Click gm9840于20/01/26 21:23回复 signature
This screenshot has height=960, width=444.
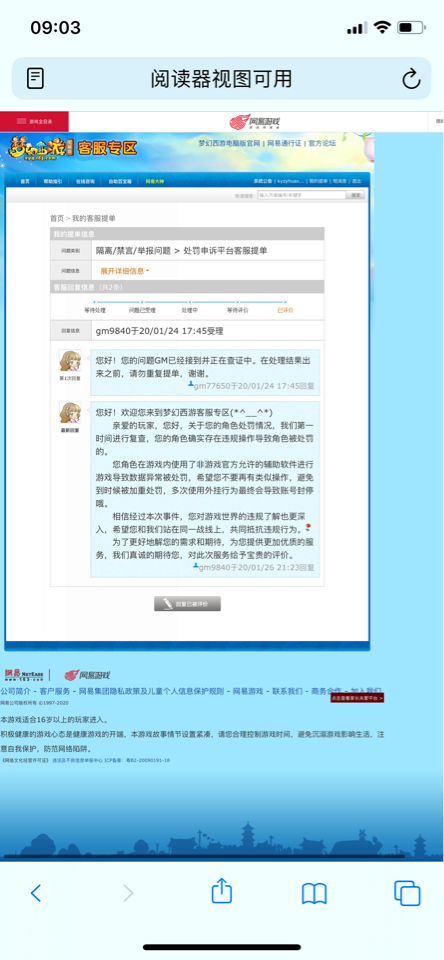(257, 568)
